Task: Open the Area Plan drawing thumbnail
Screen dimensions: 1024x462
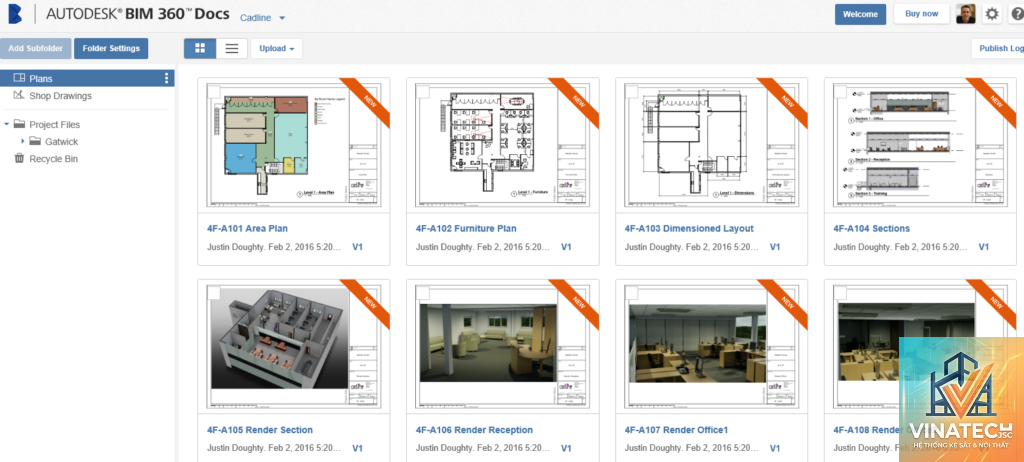Action: tap(293, 144)
